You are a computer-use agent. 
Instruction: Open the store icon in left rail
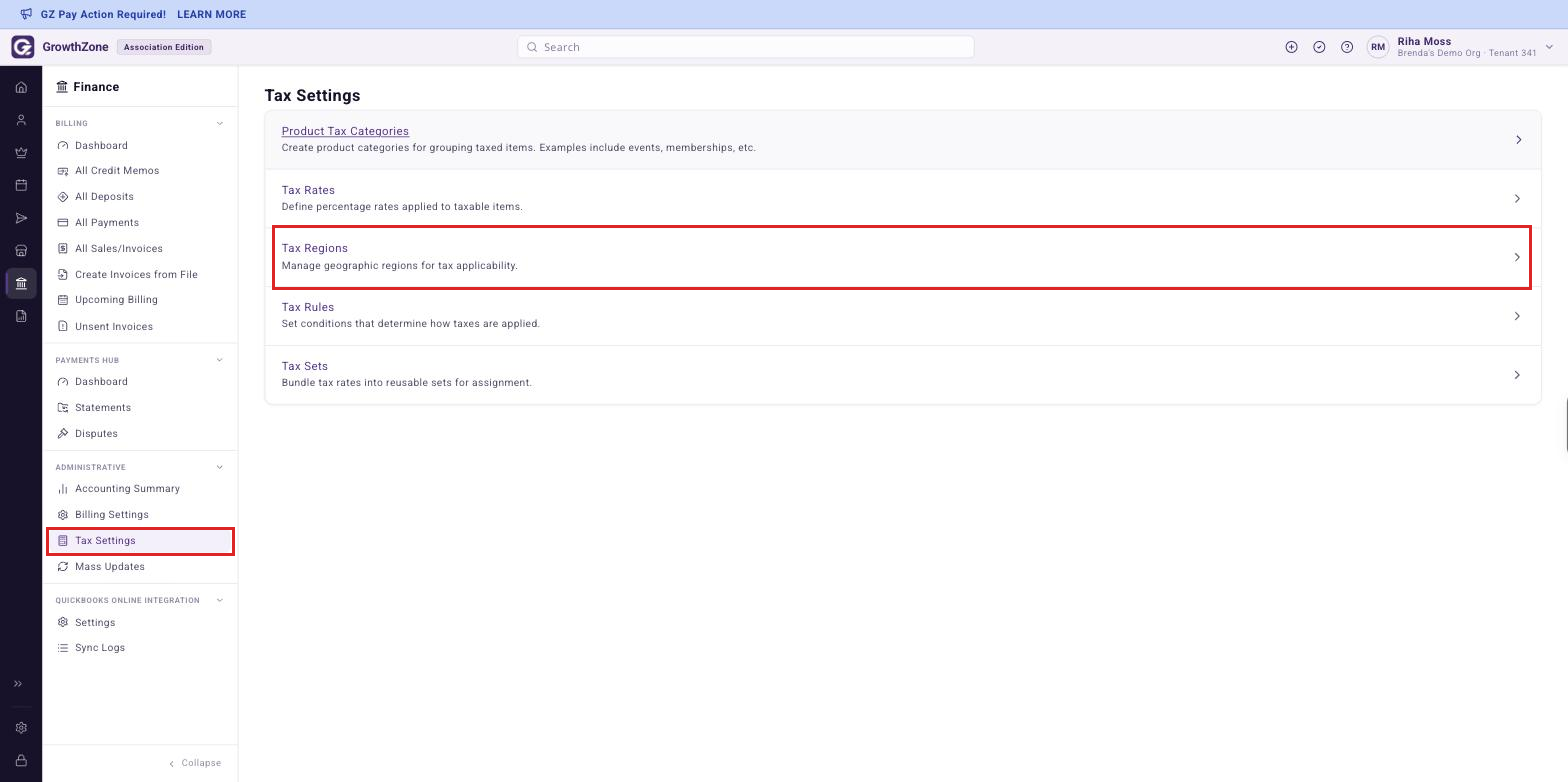[21, 250]
